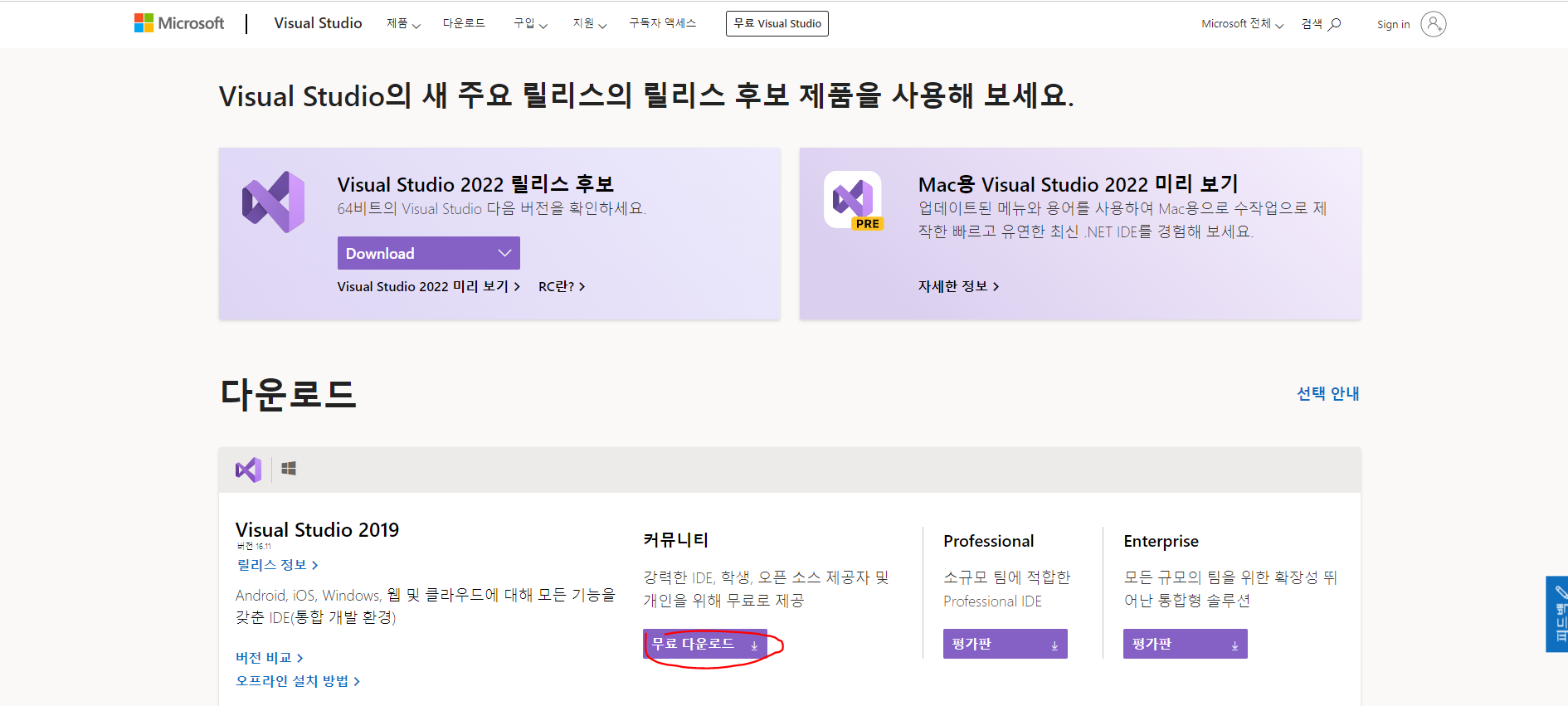Click the 무료 Visual Studio button
The height and width of the screenshot is (706, 1568).
pos(777,23)
